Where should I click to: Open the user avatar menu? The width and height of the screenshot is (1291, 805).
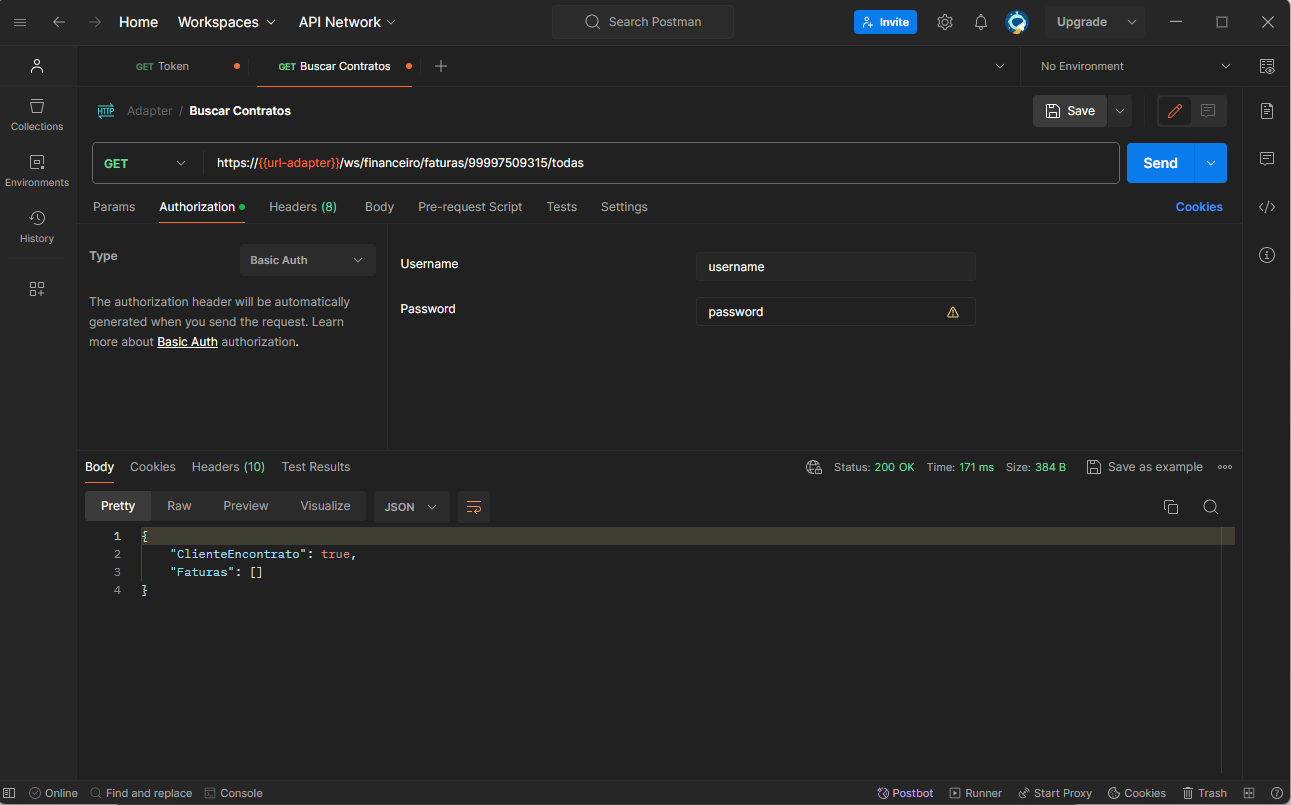click(x=1017, y=22)
